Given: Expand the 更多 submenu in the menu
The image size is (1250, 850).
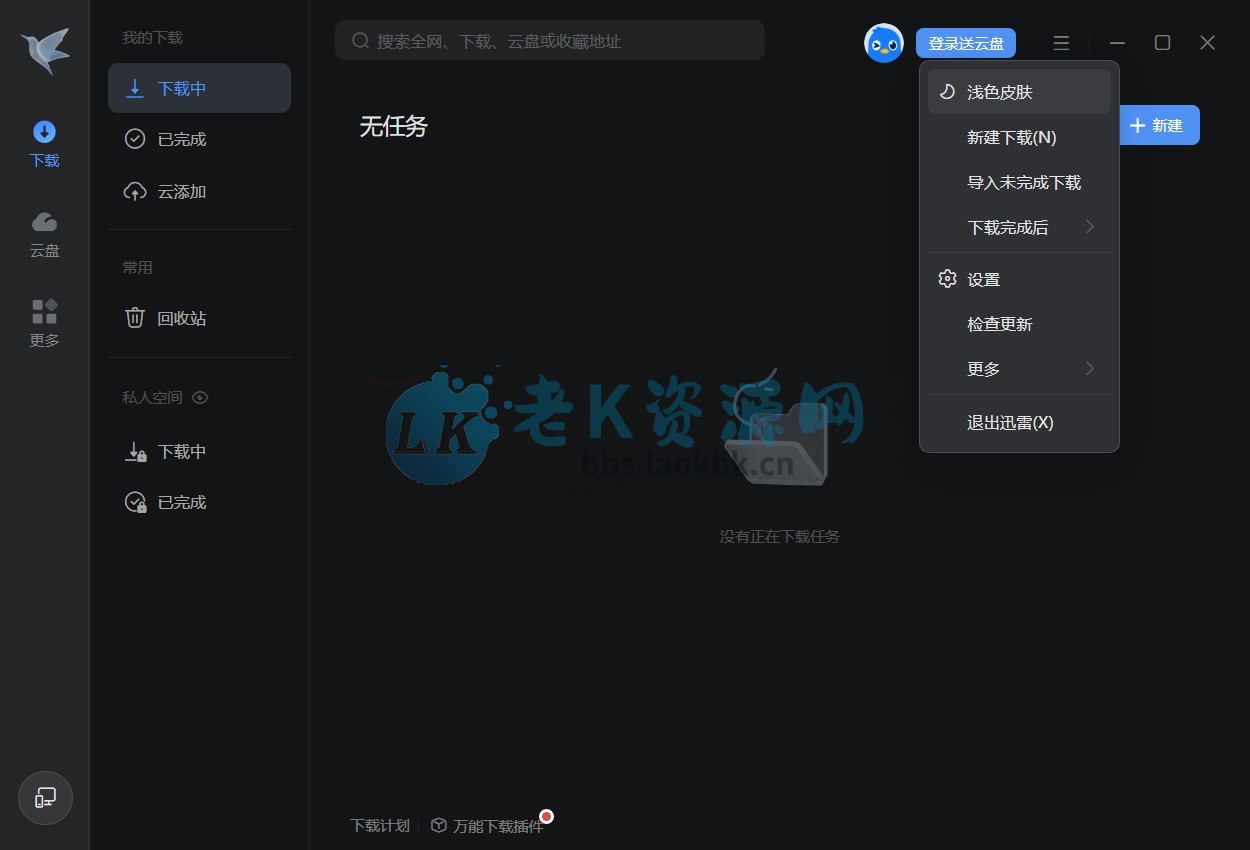Looking at the screenshot, I should [1019, 369].
